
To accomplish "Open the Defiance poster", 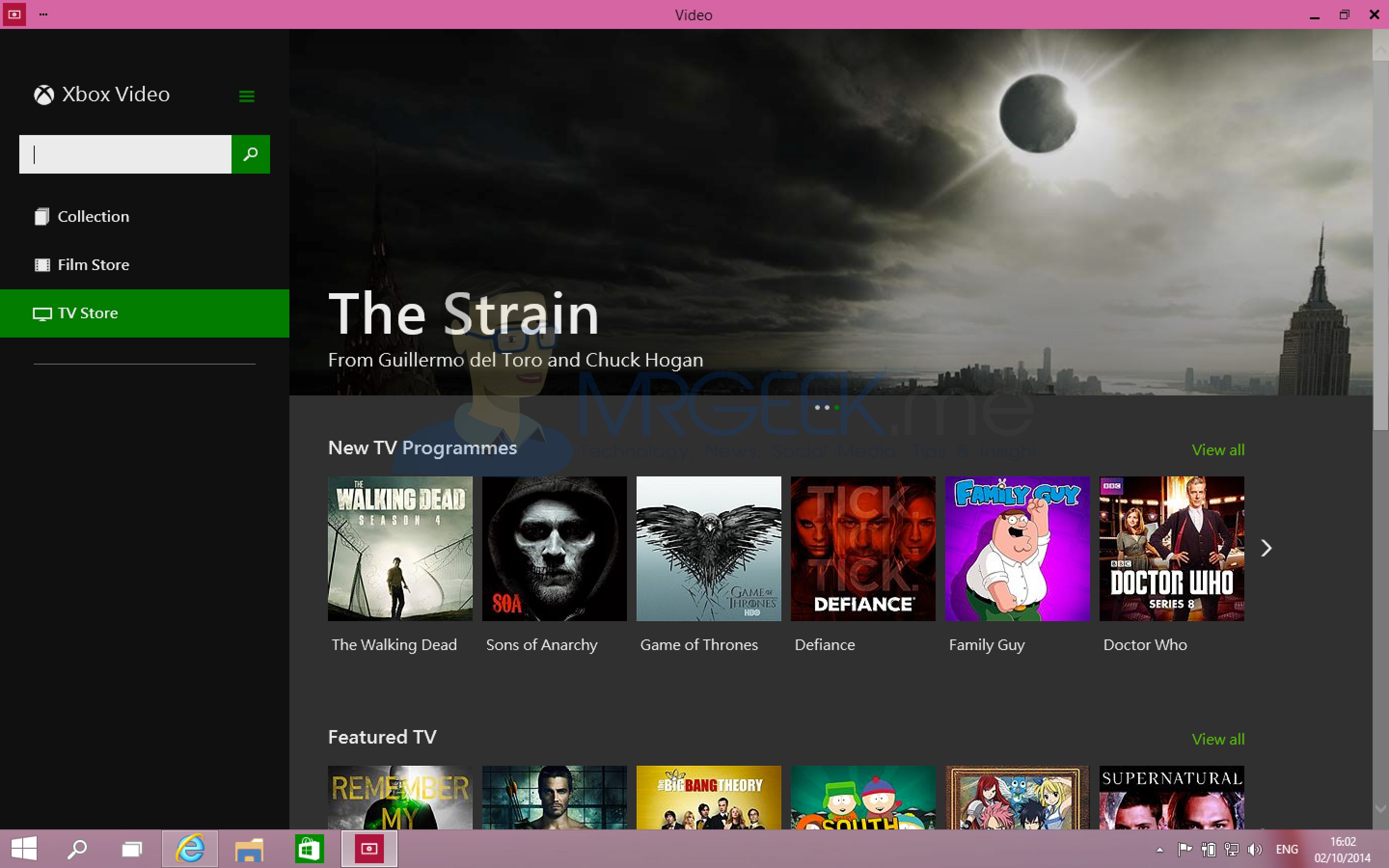I will [863, 549].
